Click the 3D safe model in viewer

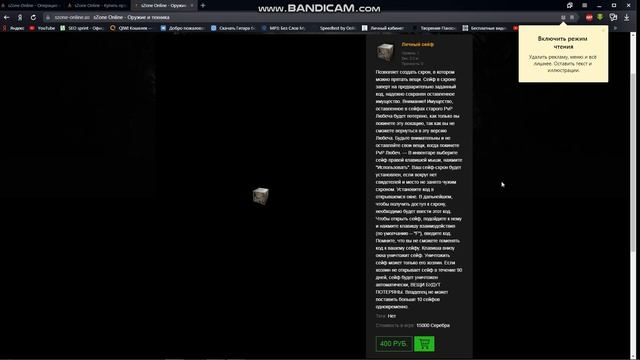pos(260,196)
